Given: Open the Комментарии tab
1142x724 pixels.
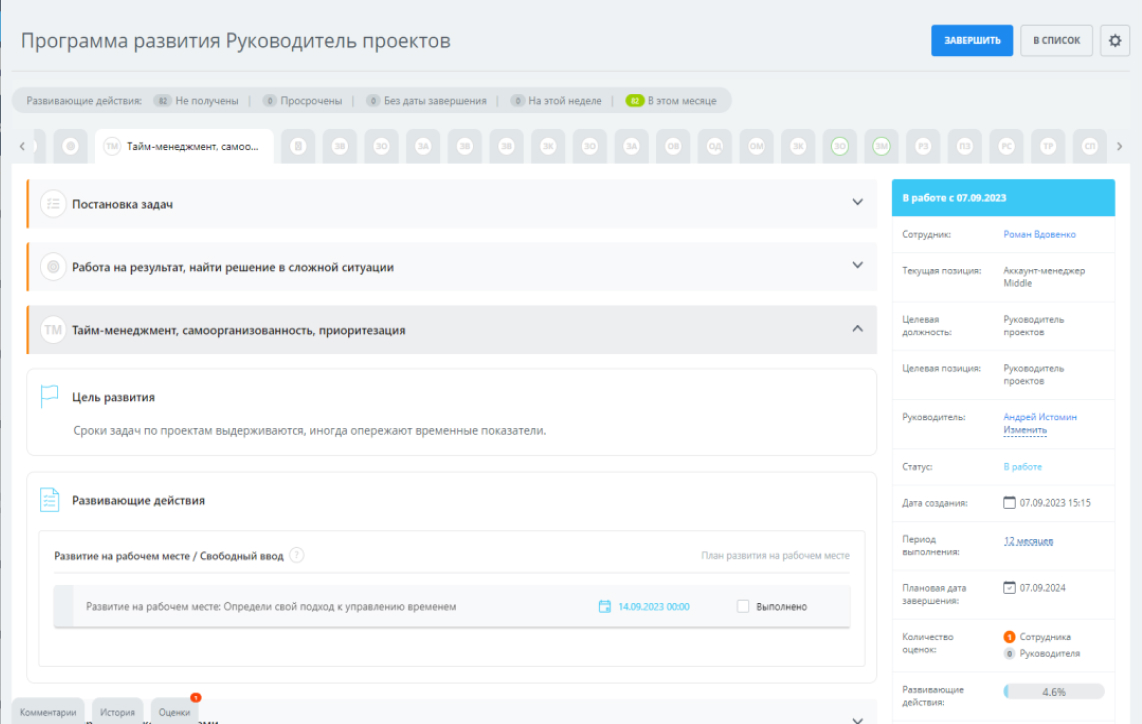Looking at the screenshot, I should pyautogui.click(x=48, y=712).
